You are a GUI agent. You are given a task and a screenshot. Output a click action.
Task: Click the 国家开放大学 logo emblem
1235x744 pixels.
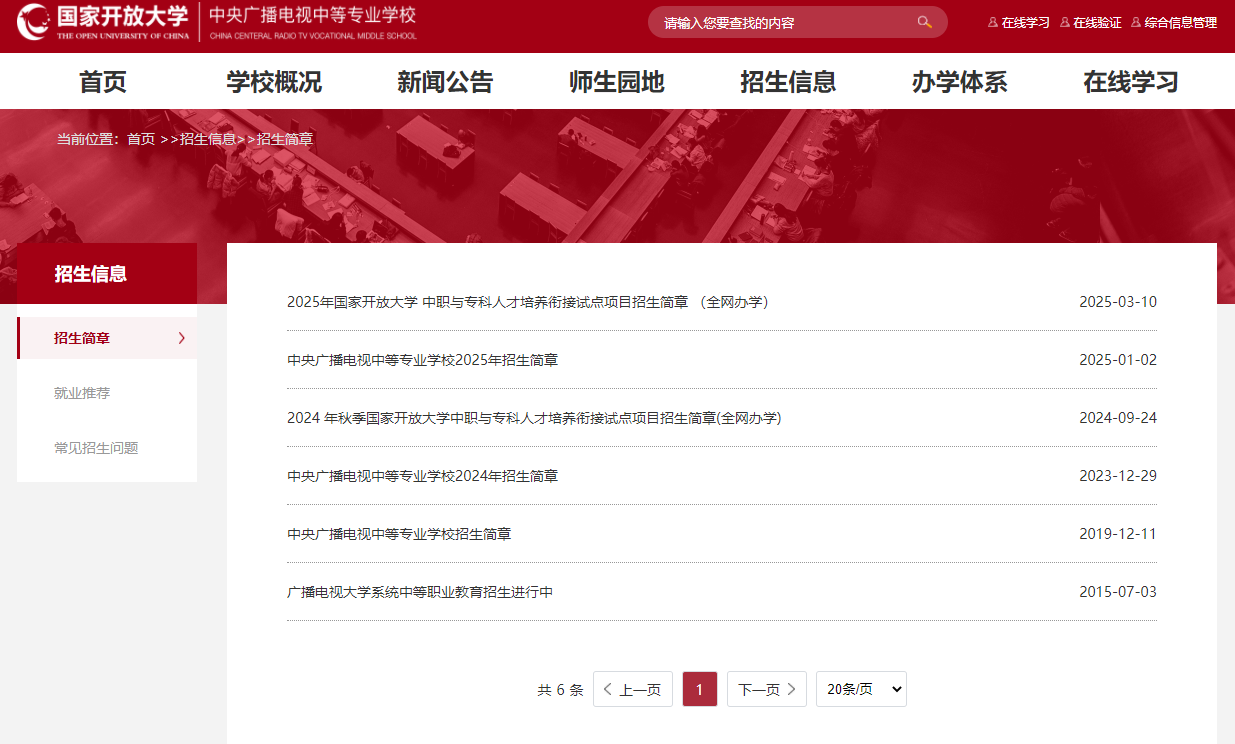click(x=34, y=20)
